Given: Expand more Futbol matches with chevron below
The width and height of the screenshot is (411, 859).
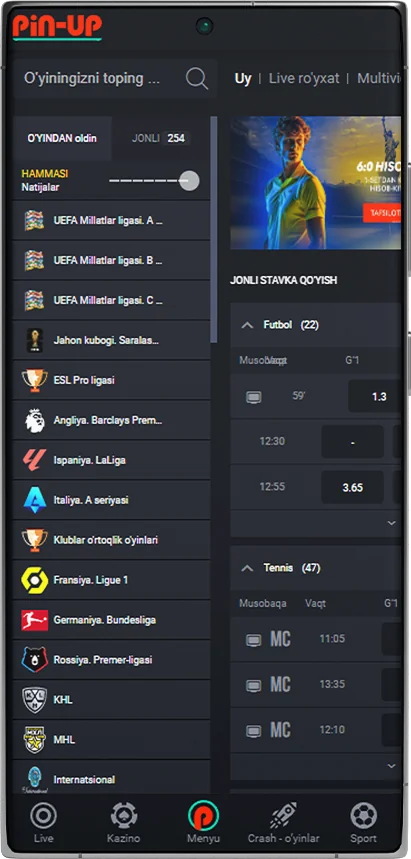Looking at the screenshot, I should (391, 523).
